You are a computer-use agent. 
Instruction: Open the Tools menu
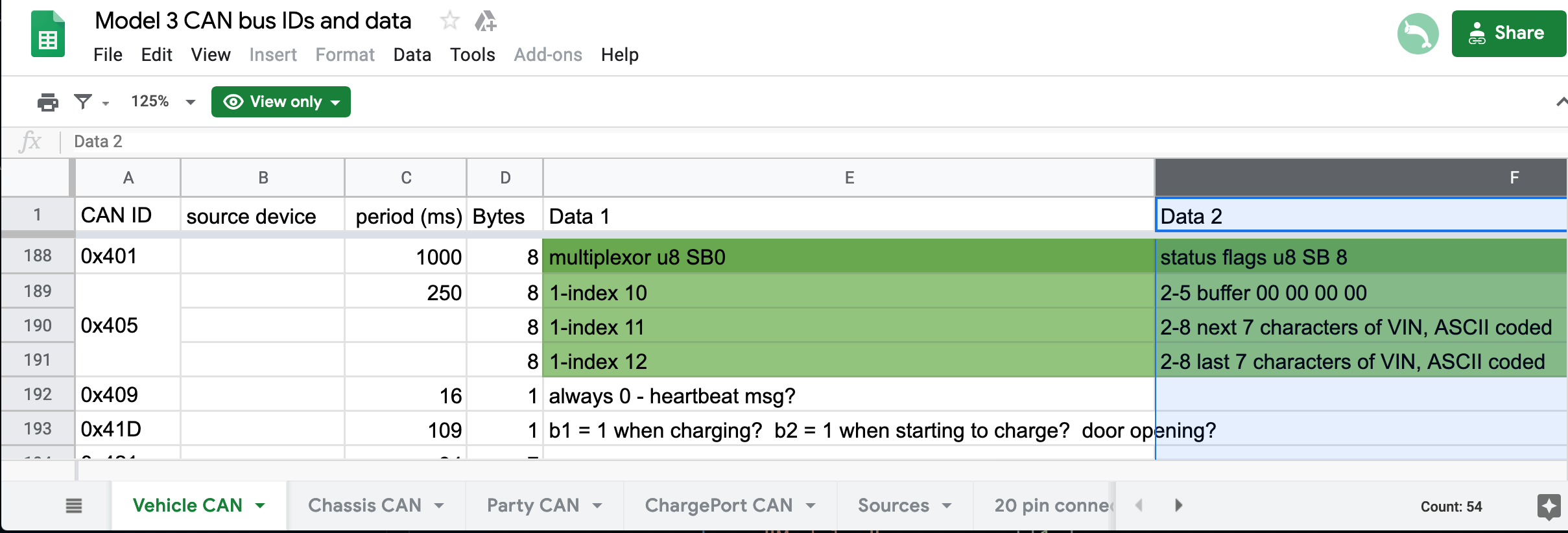[473, 54]
